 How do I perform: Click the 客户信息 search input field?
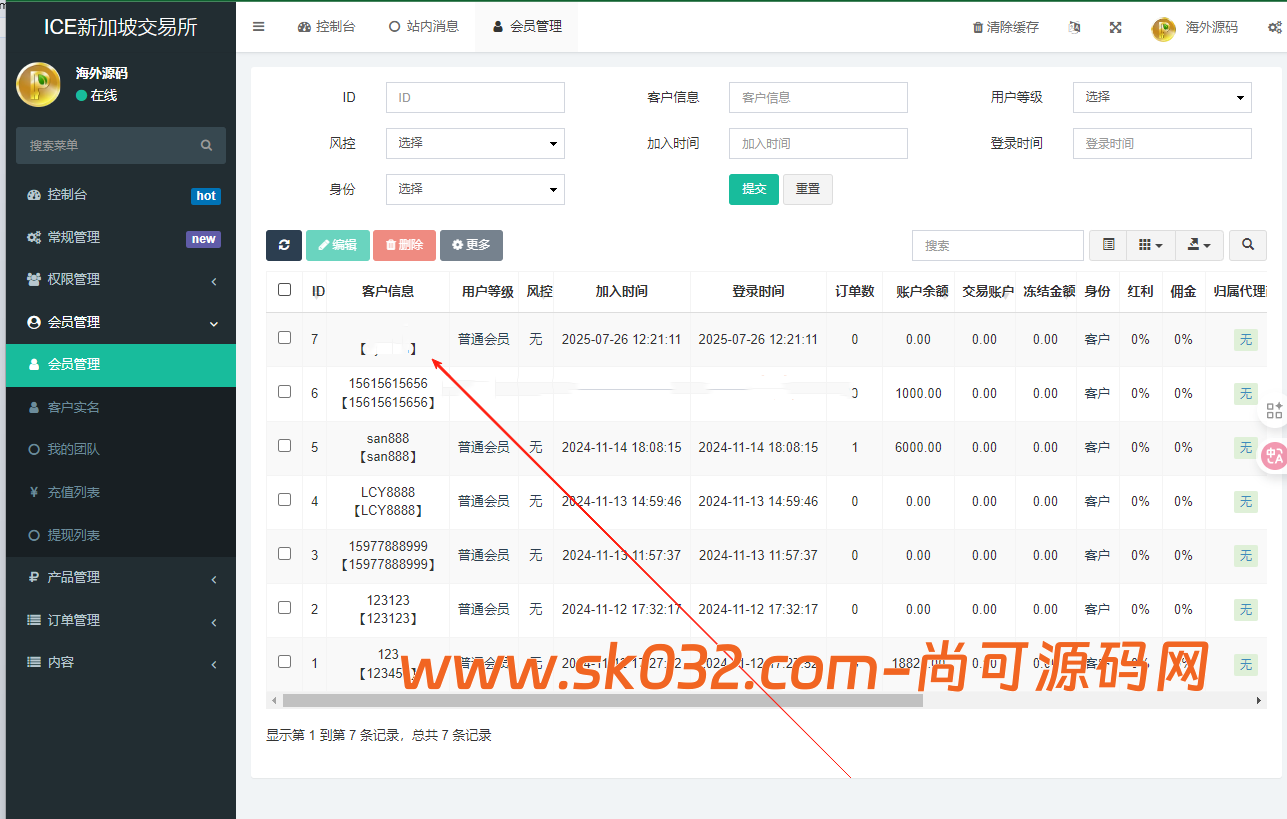click(818, 97)
